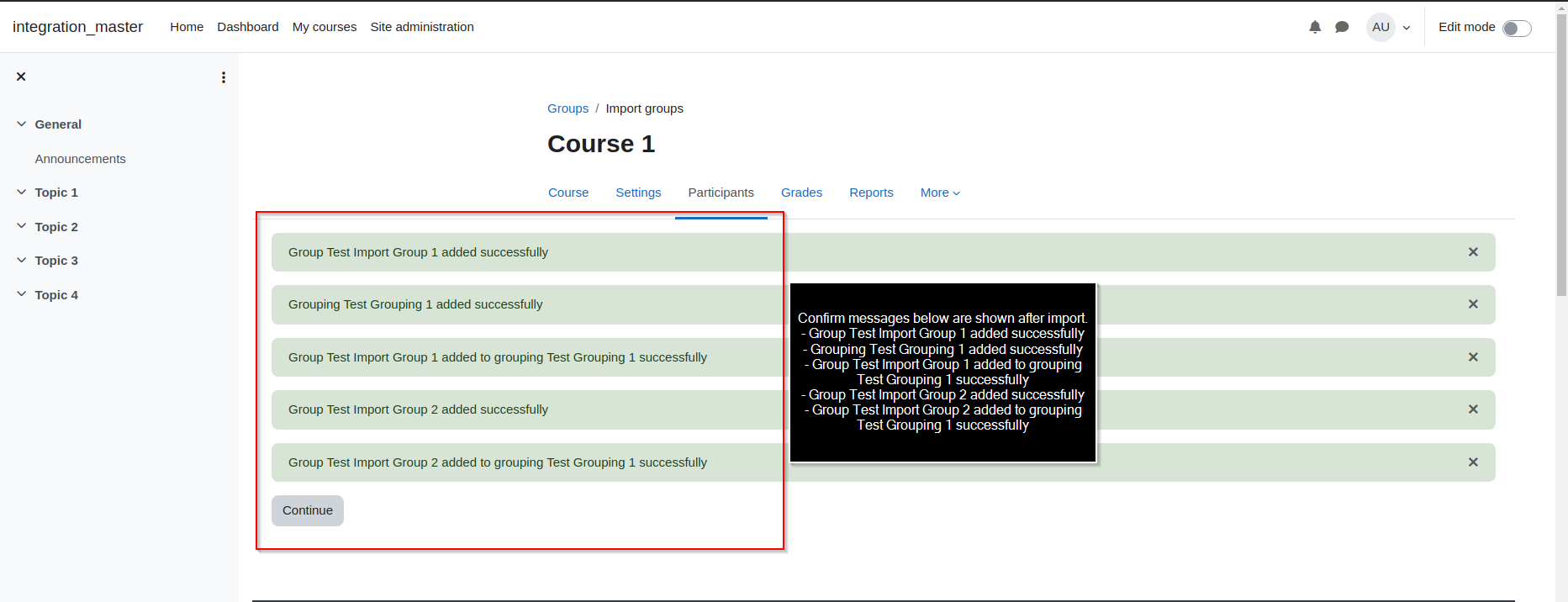Open Topic 4 section link
Viewport: 1568px width, 602px height.
(x=56, y=295)
